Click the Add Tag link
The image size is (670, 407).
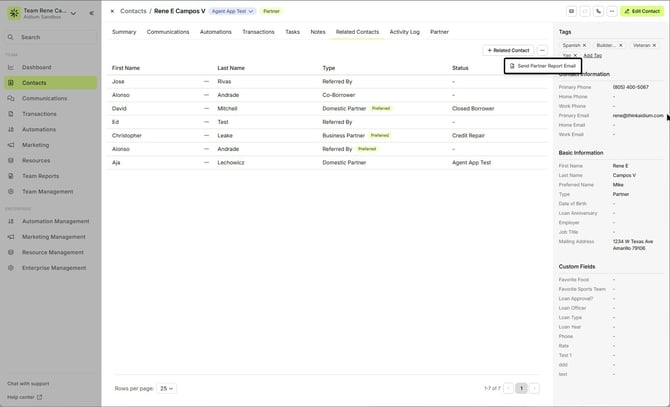pos(592,56)
